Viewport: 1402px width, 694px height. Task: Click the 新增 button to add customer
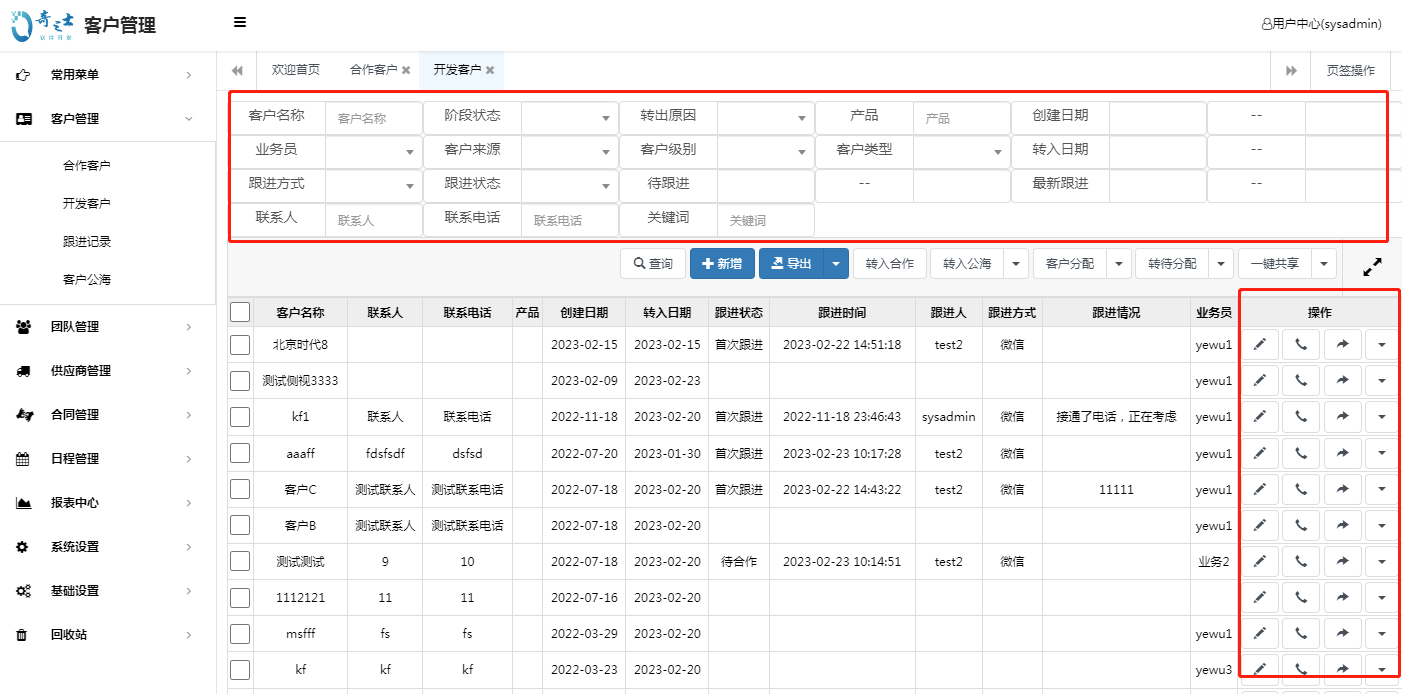[x=722, y=264]
